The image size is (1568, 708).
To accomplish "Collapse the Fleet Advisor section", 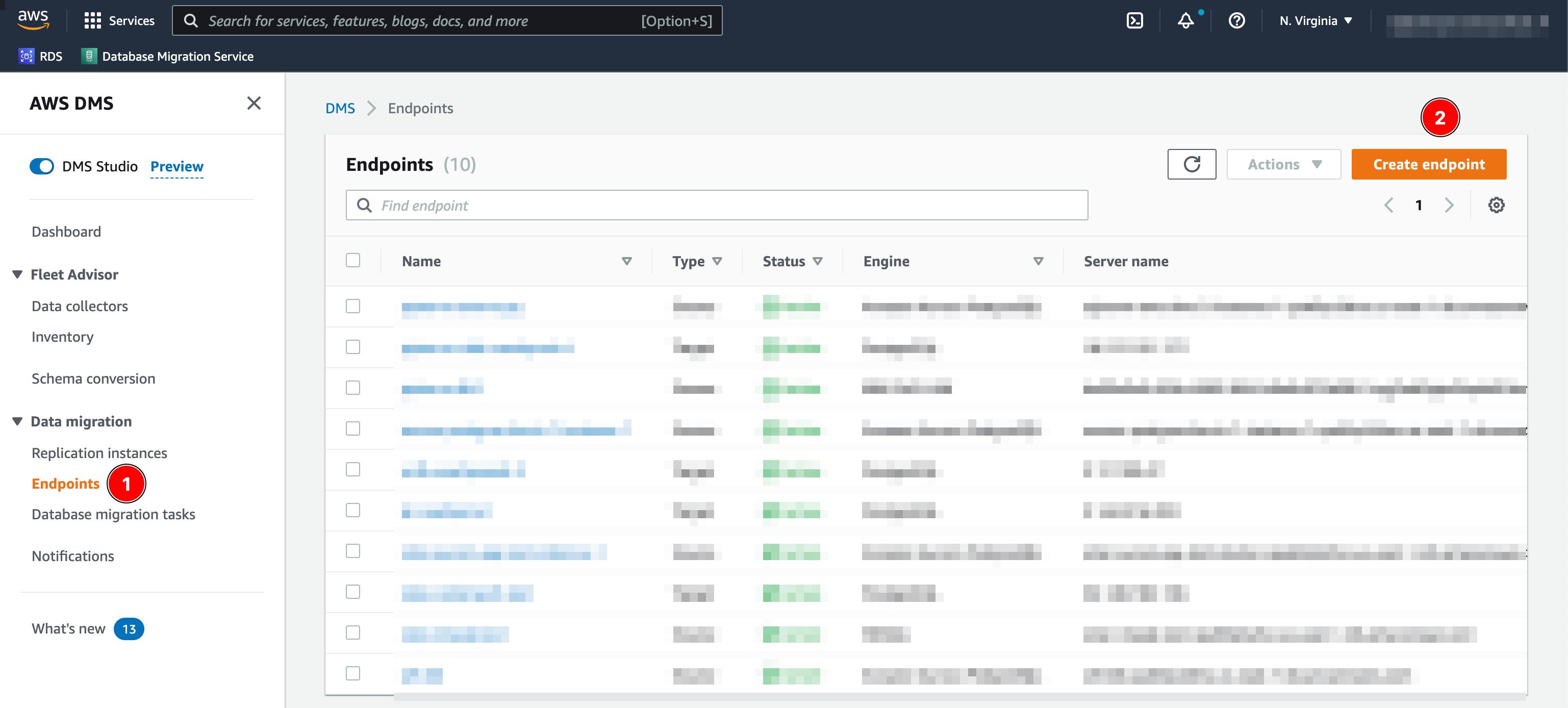I will point(17,274).
